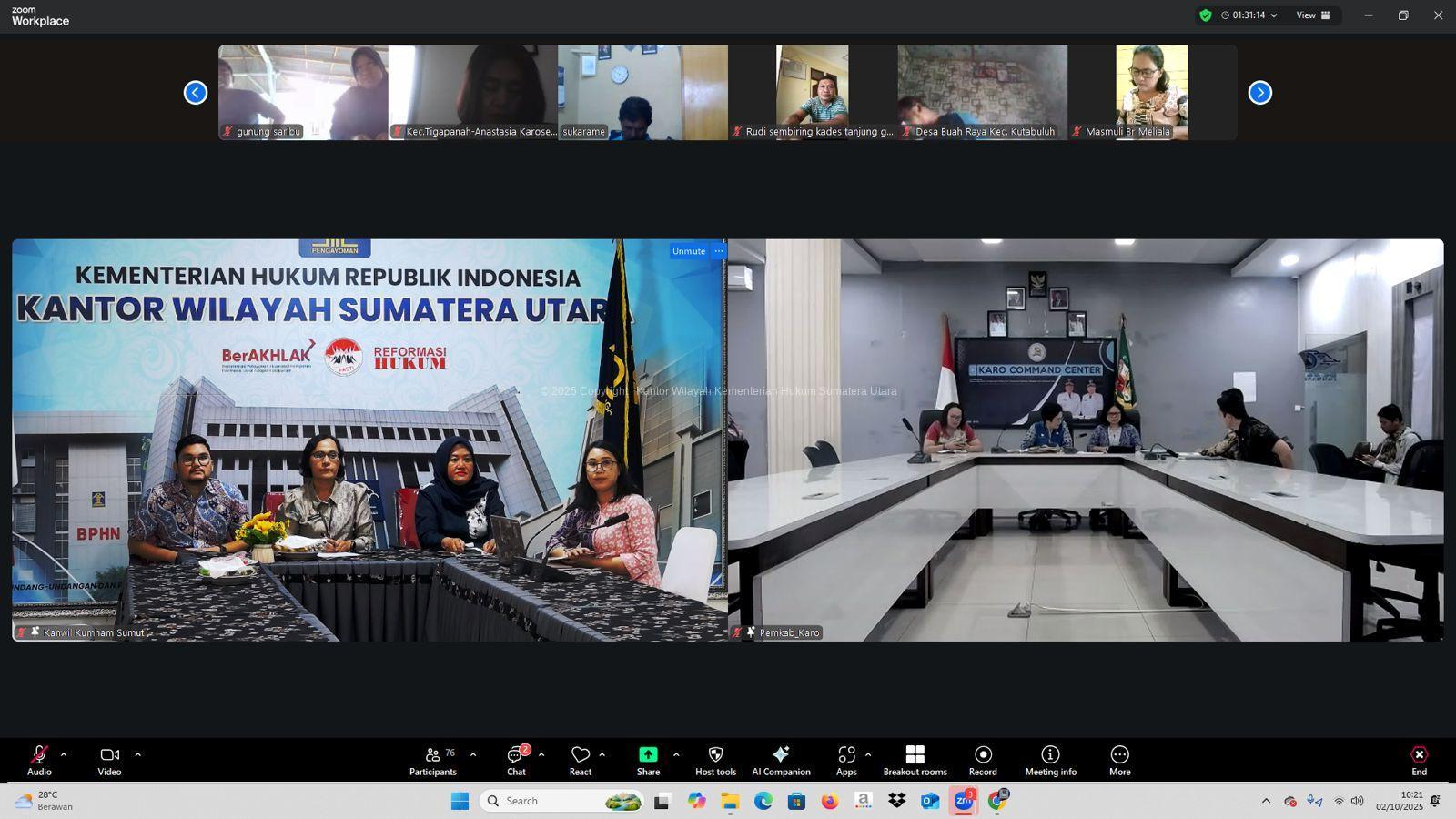Click End to leave the meeting
1456x819 pixels.
(x=1419, y=761)
